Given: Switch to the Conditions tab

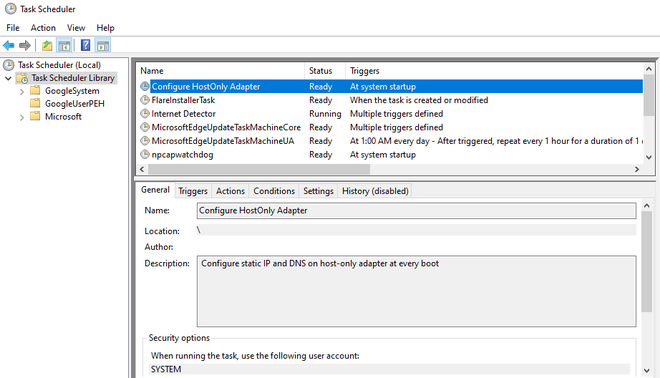Looking at the screenshot, I should point(274,191).
